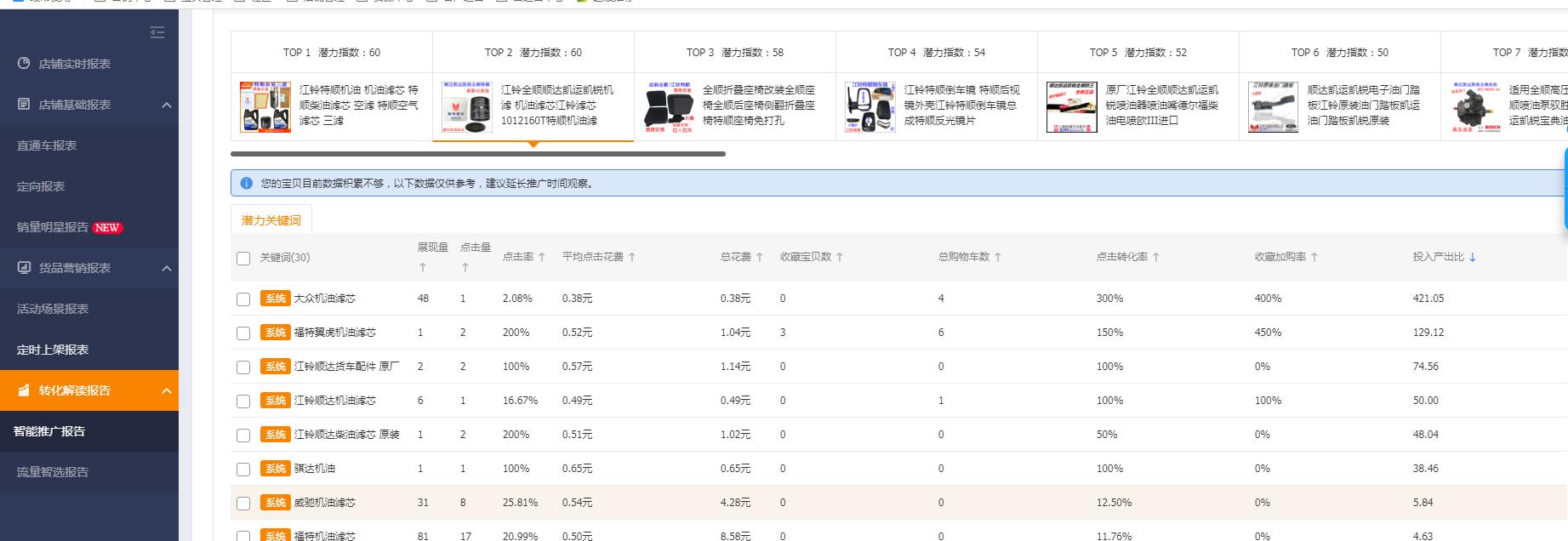Select TOP 4 product card 潜力指数 54
This screenshot has height=541, width=1568.
pyautogui.click(x=937, y=86)
